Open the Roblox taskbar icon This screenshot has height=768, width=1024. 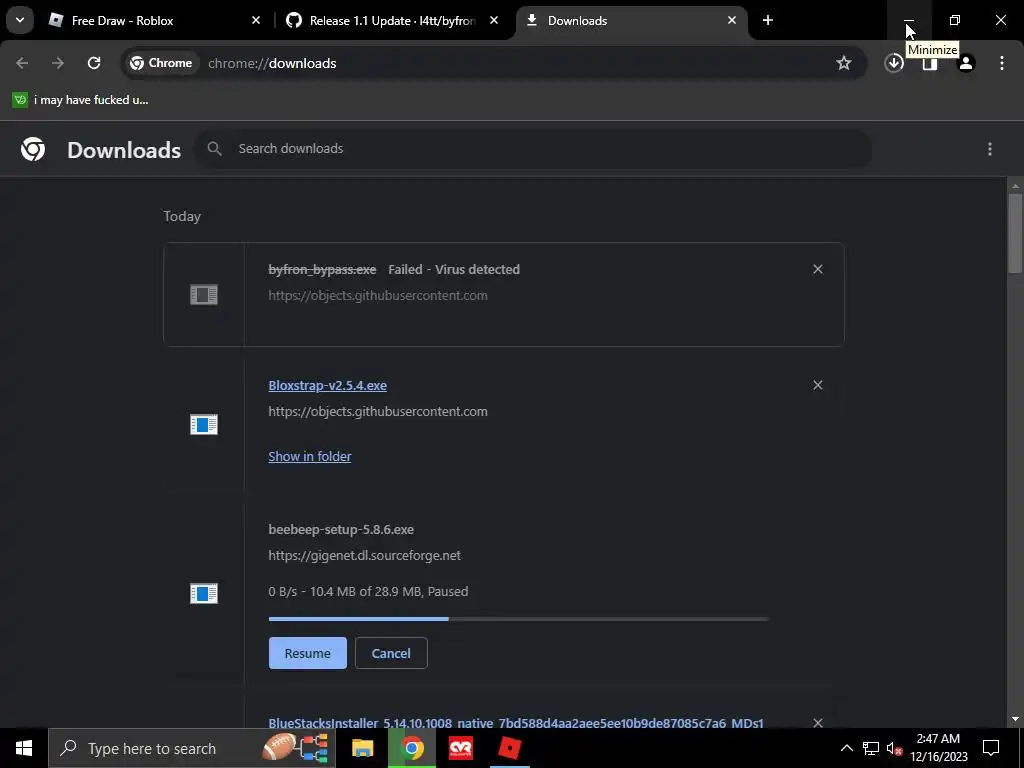[509, 748]
